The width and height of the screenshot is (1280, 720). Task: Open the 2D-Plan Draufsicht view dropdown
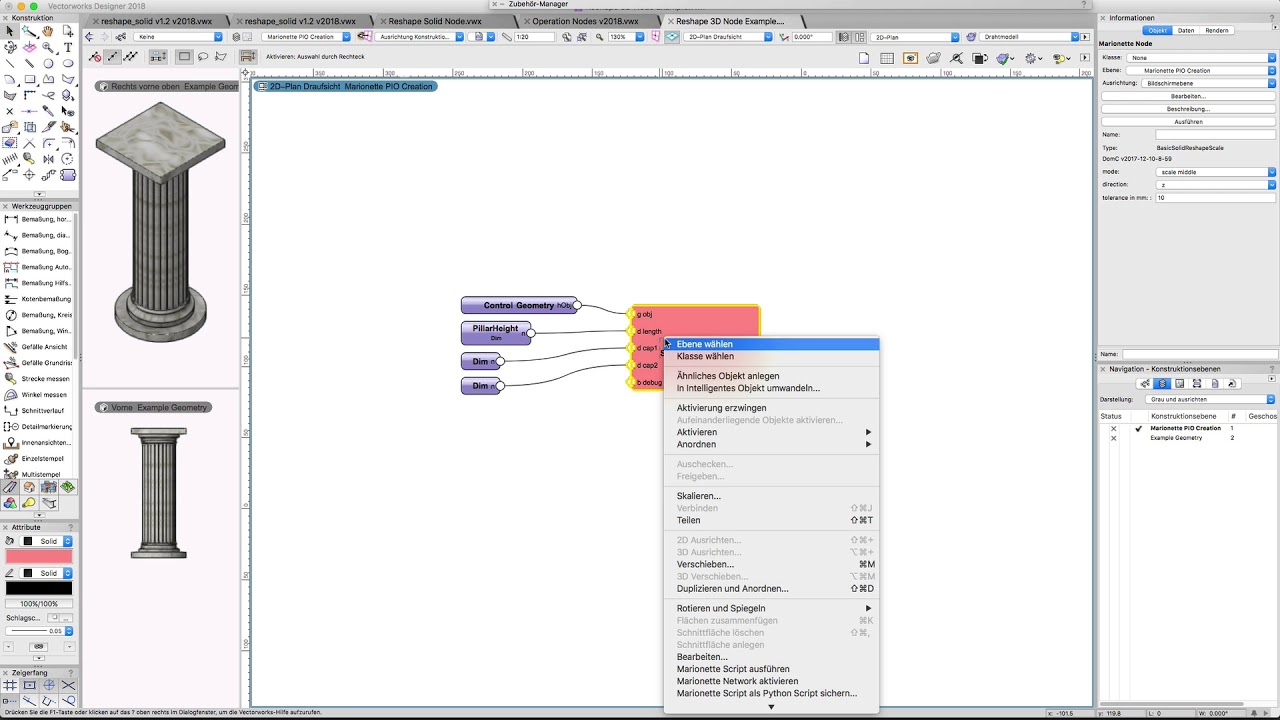point(729,37)
